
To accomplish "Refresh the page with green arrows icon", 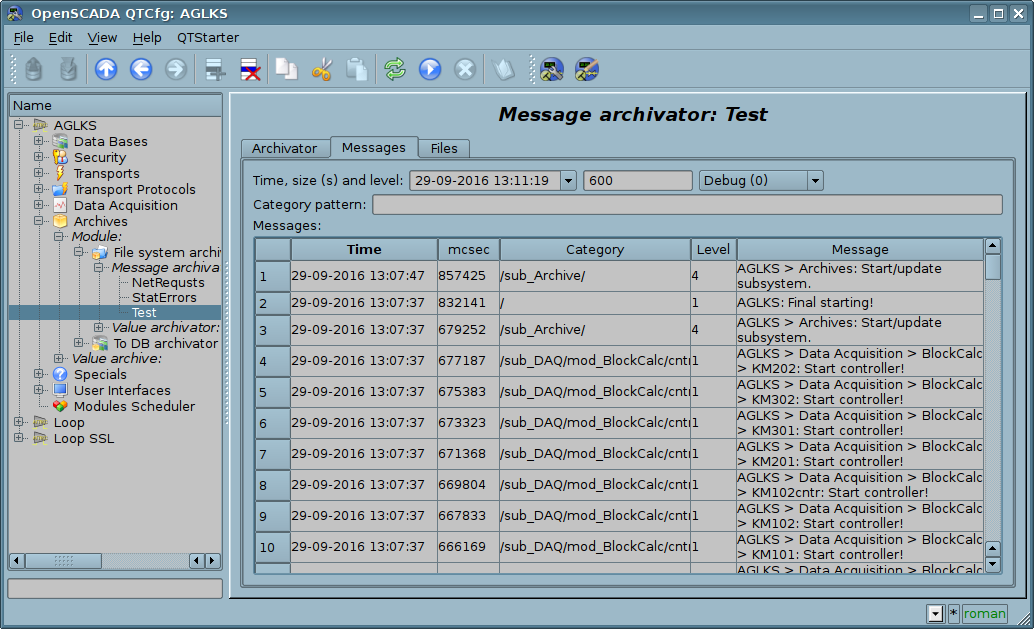I will pyautogui.click(x=395, y=69).
